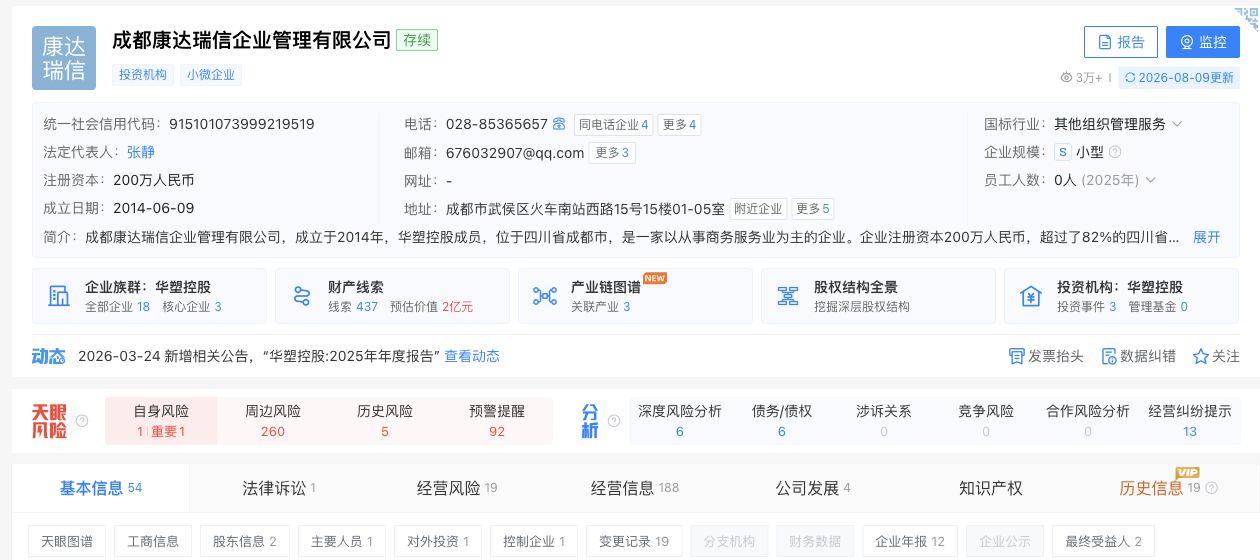1260x560 pixels.
Task: Switch to 经营风险 tab
Action: pyautogui.click(x=457, y=488)
